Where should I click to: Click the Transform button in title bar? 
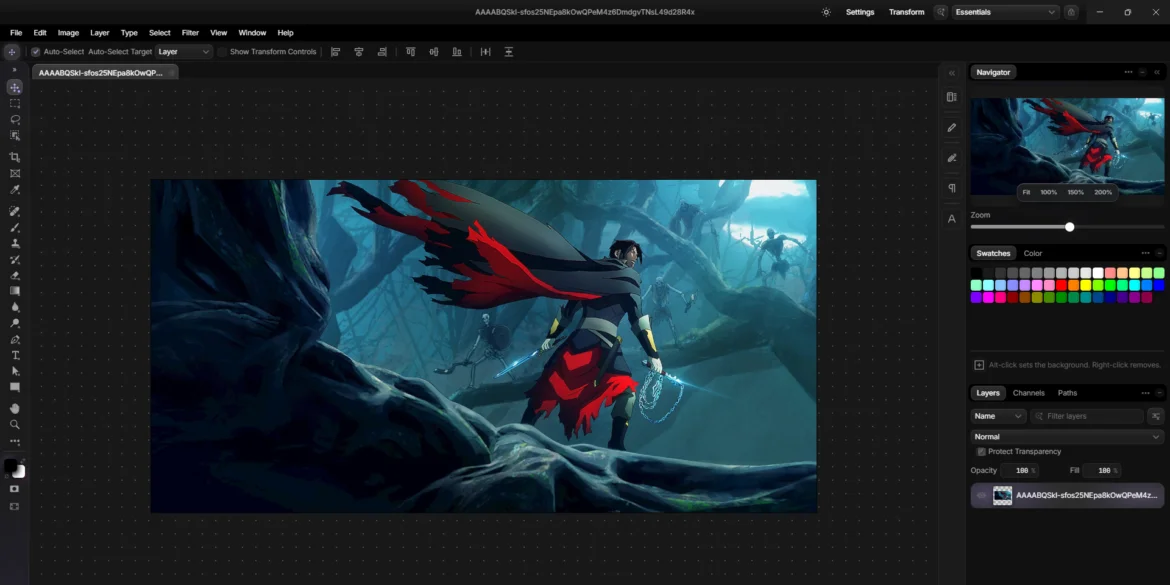click(907, 12)
